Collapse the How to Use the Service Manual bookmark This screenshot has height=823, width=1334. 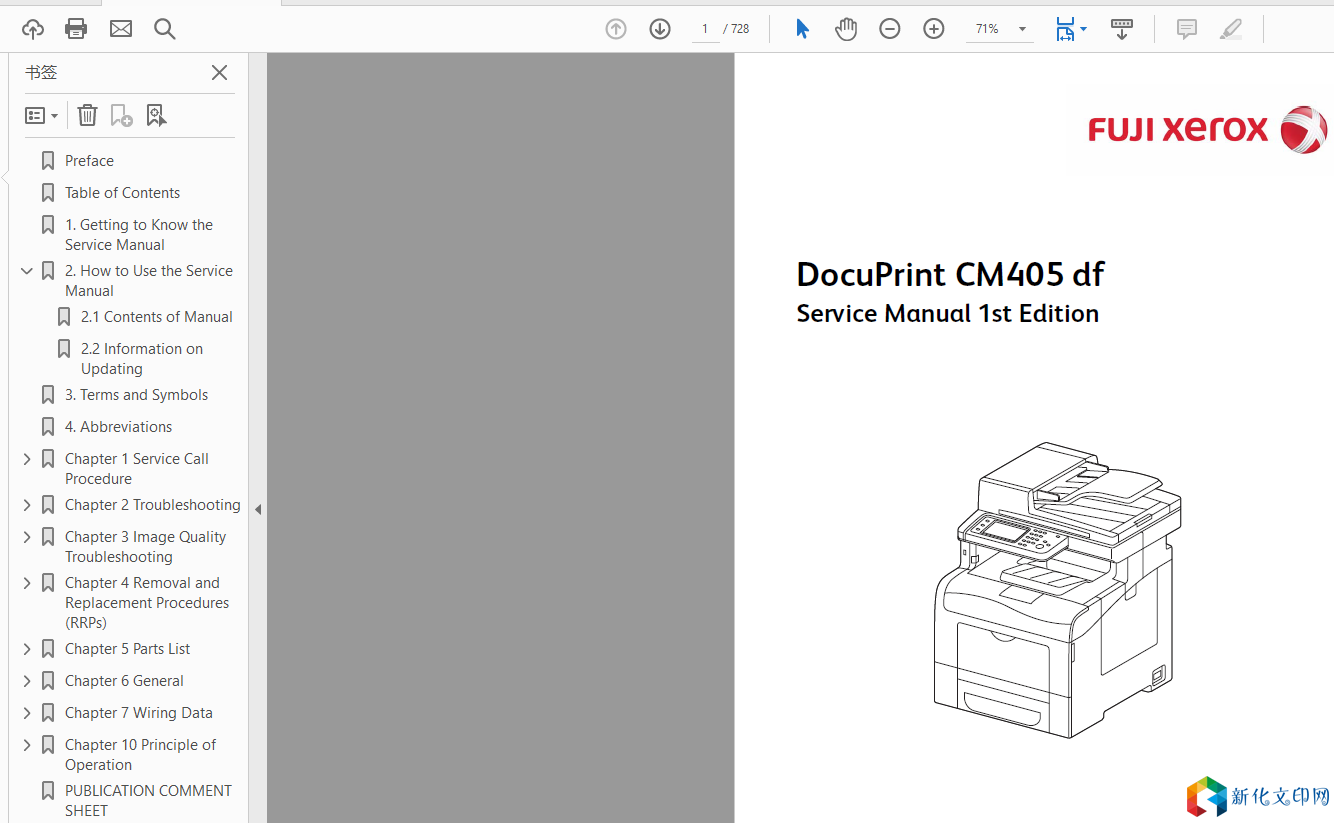click(x=27, y=271)
